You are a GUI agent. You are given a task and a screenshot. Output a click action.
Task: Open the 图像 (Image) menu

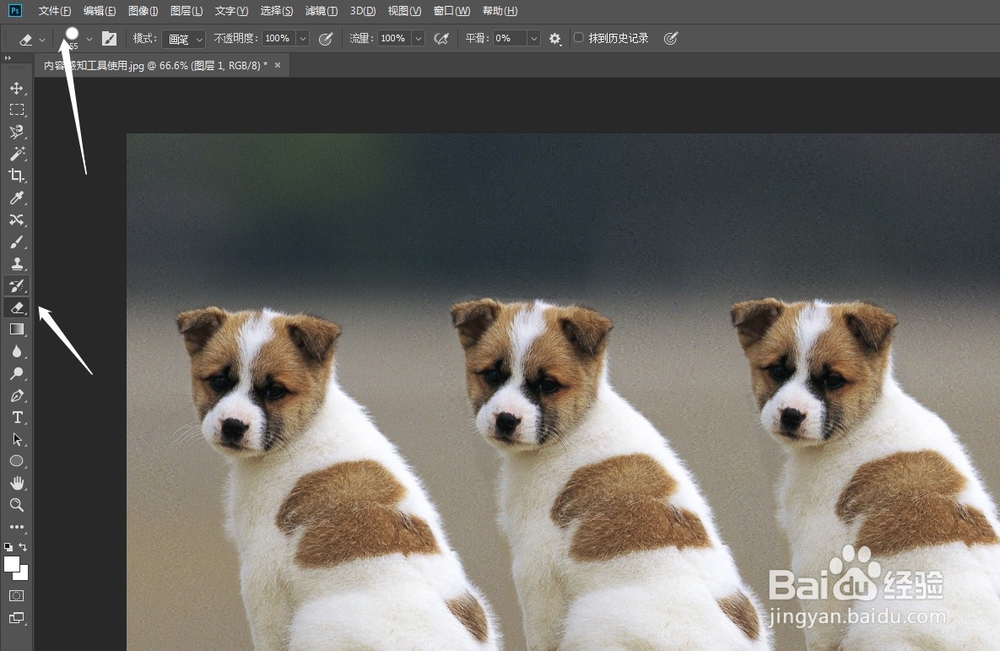pos(143,11)
